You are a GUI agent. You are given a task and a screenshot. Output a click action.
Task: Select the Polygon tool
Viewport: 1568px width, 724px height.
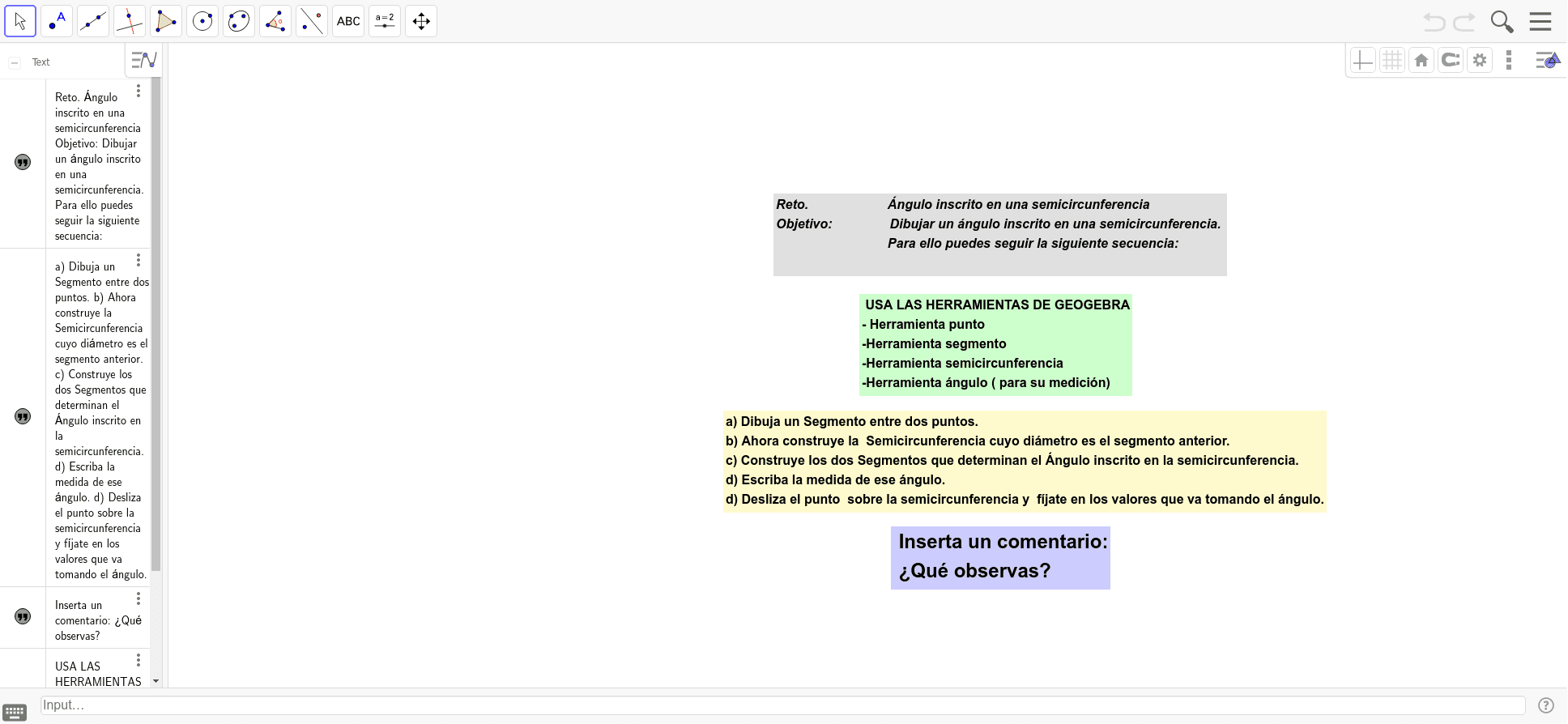click(x=166, y=21)
